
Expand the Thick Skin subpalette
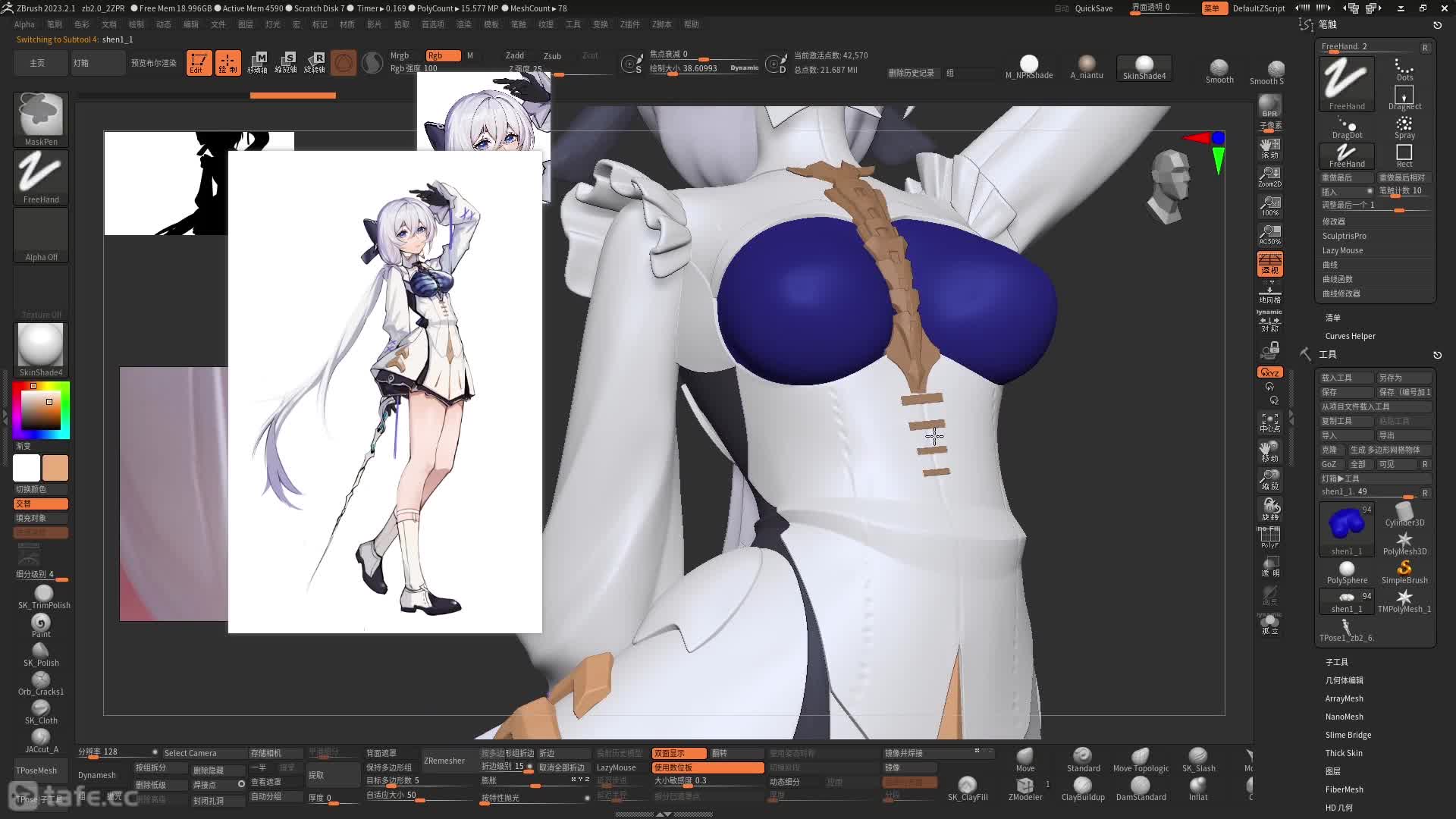1344,753
